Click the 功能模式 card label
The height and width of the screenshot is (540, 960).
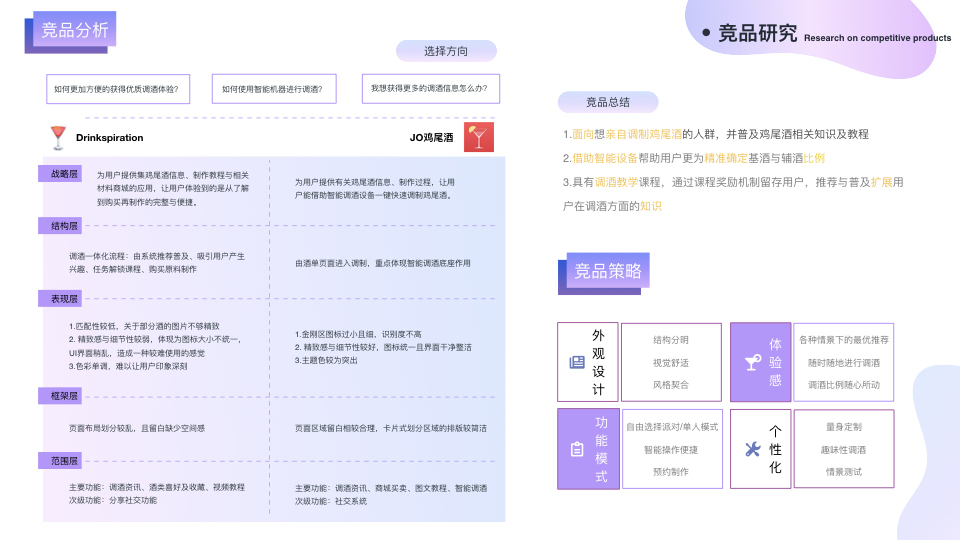(x=601, y=449)
